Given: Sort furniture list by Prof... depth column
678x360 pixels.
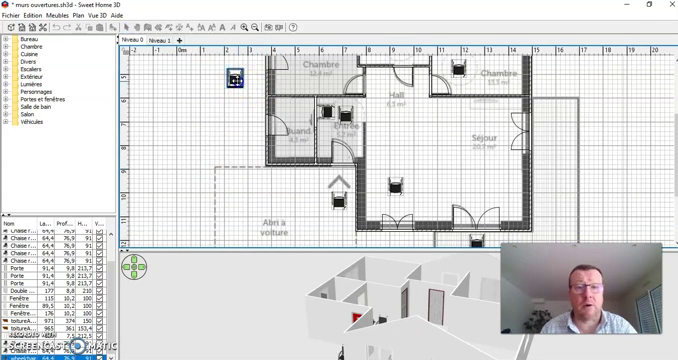Looking at the screenshot, I should pos(64,223).
